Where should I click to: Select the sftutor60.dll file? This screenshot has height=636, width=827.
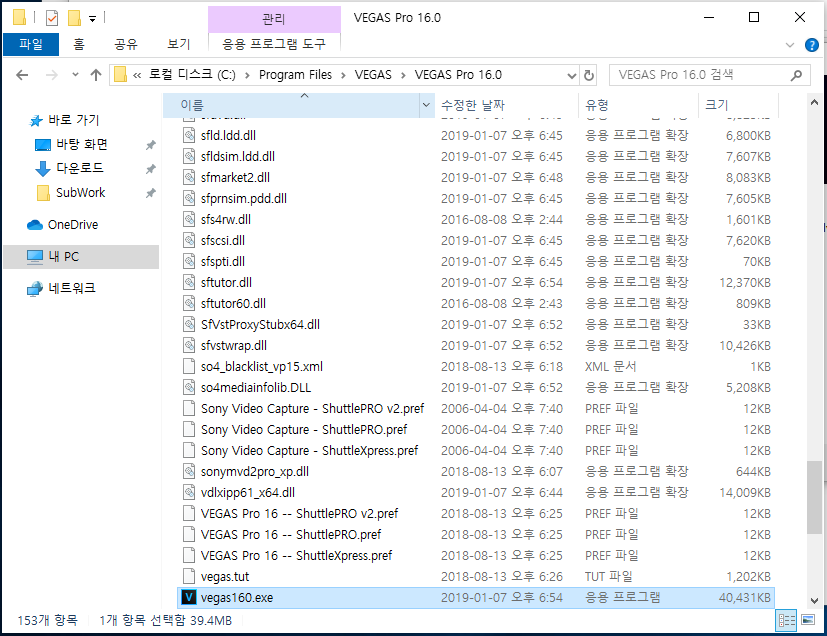click(477, 304)
